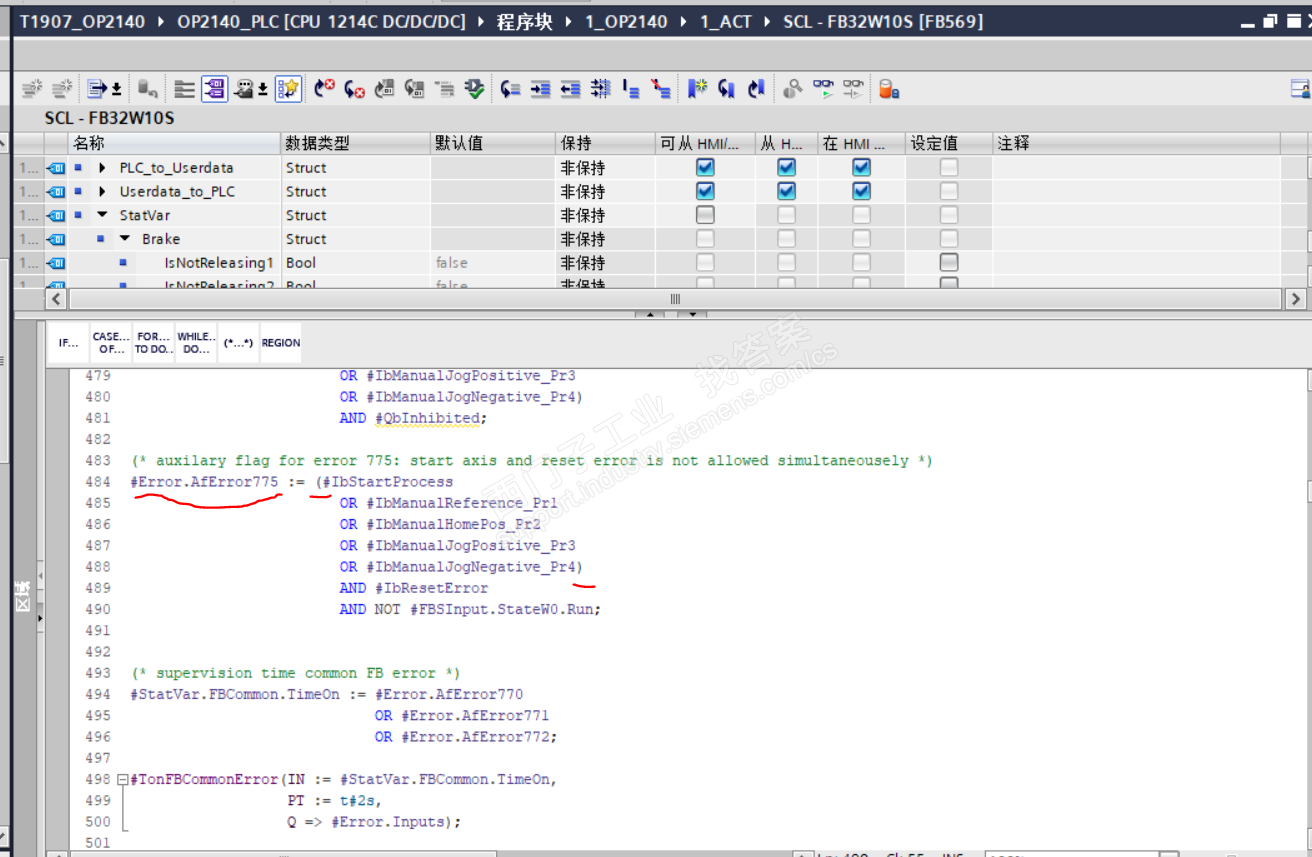
Task: Click the go to next bookmark icon
Action: click(727, 90)
